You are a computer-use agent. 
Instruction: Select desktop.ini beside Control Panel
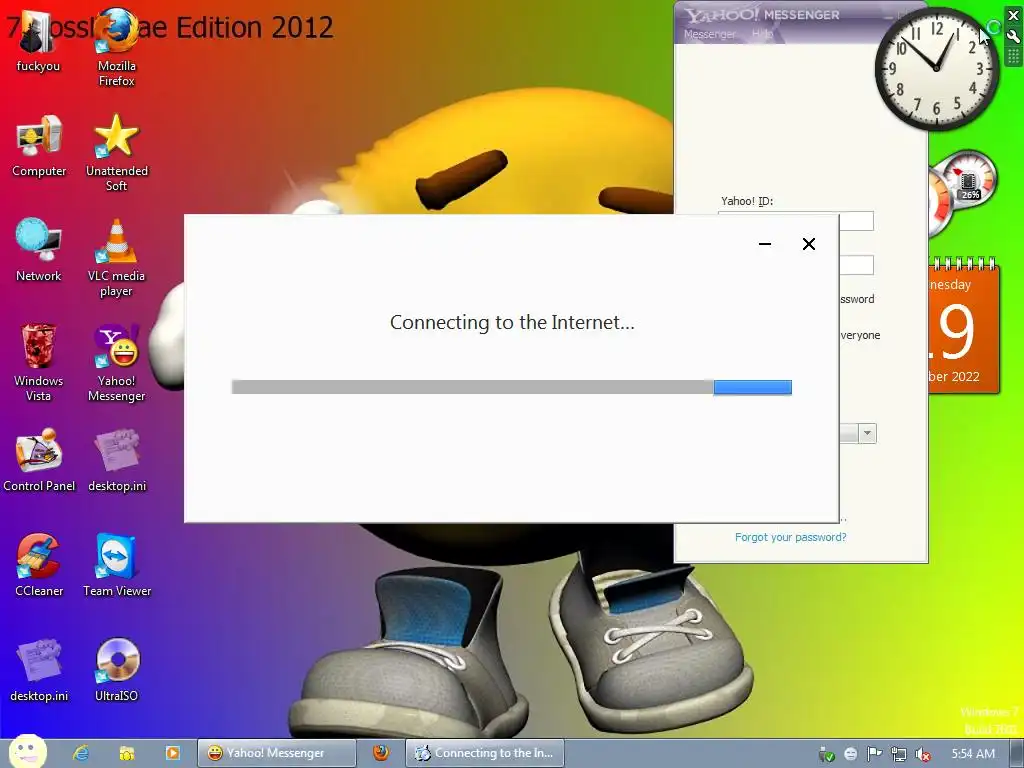pyautogui.click(x=117, y=460)
